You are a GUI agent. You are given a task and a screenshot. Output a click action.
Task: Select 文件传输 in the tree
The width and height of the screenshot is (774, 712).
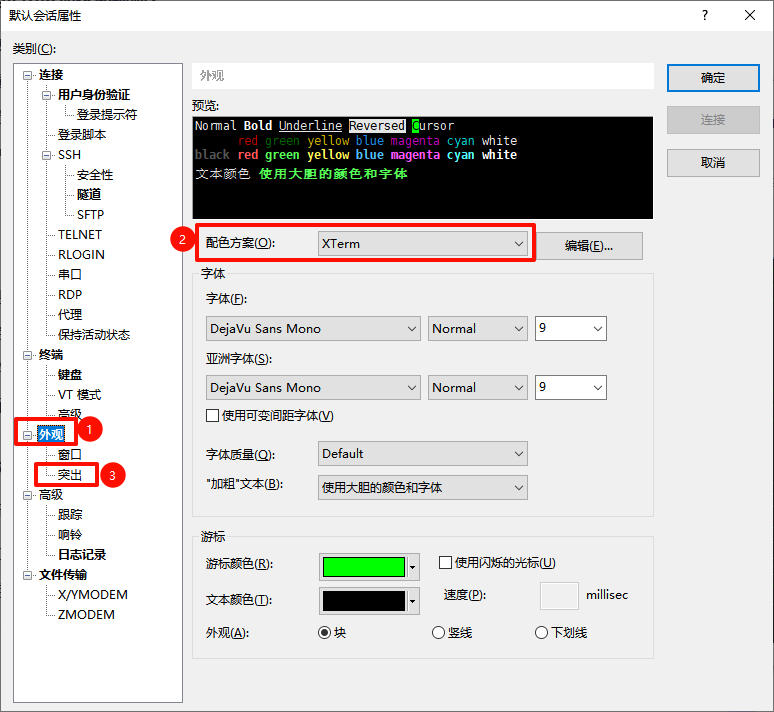pos(63,575)
